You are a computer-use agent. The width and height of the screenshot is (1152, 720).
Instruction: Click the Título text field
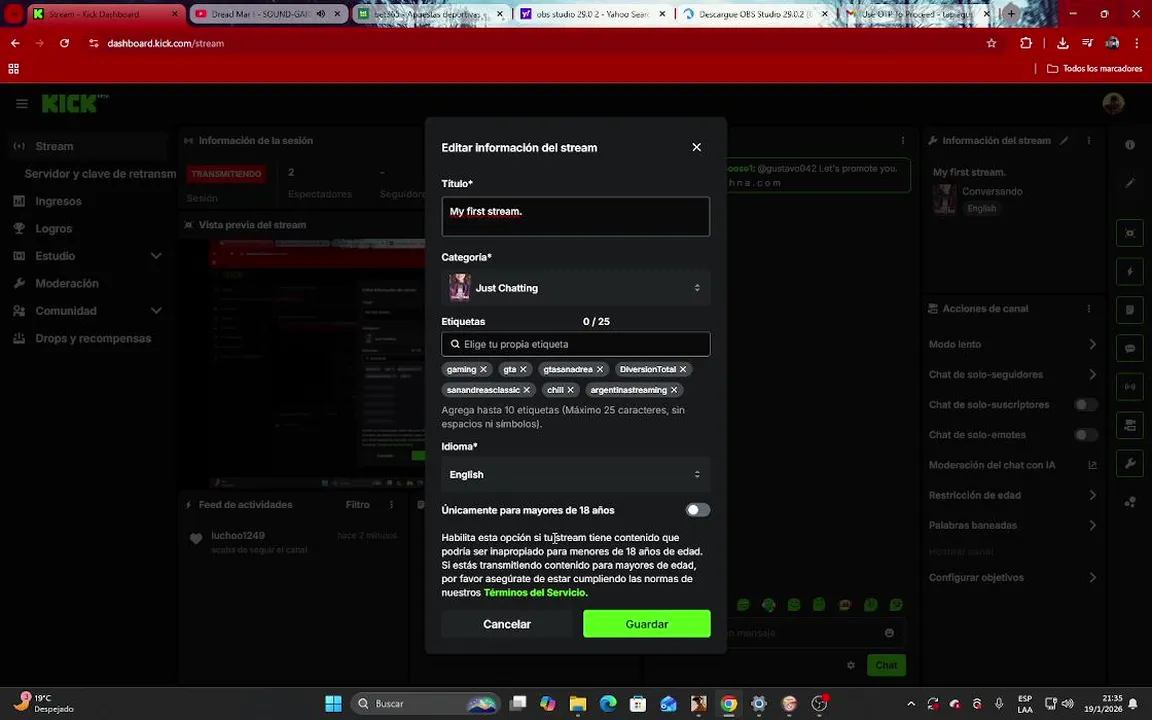coord(575,216)
